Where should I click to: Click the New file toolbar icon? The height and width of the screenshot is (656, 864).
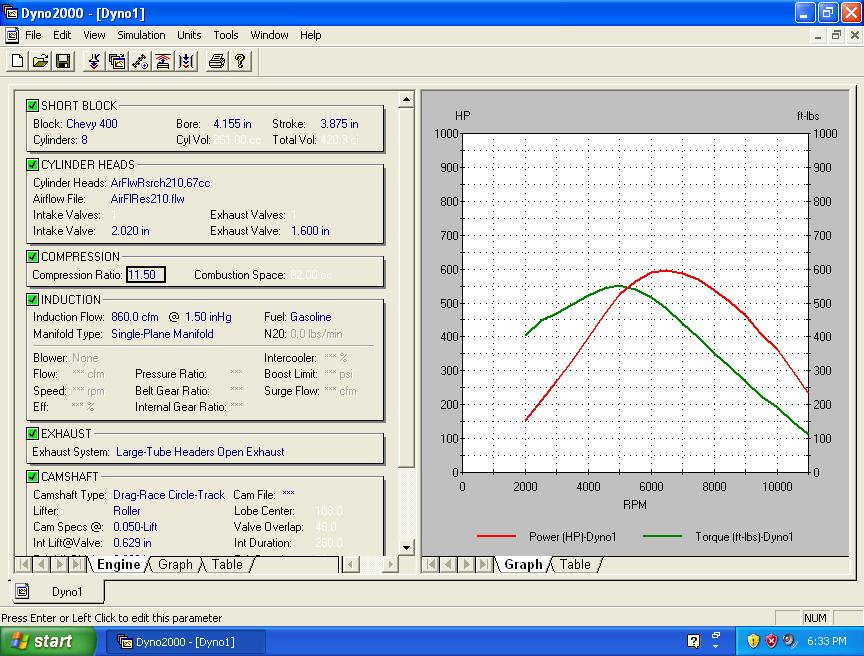point(17,62)
